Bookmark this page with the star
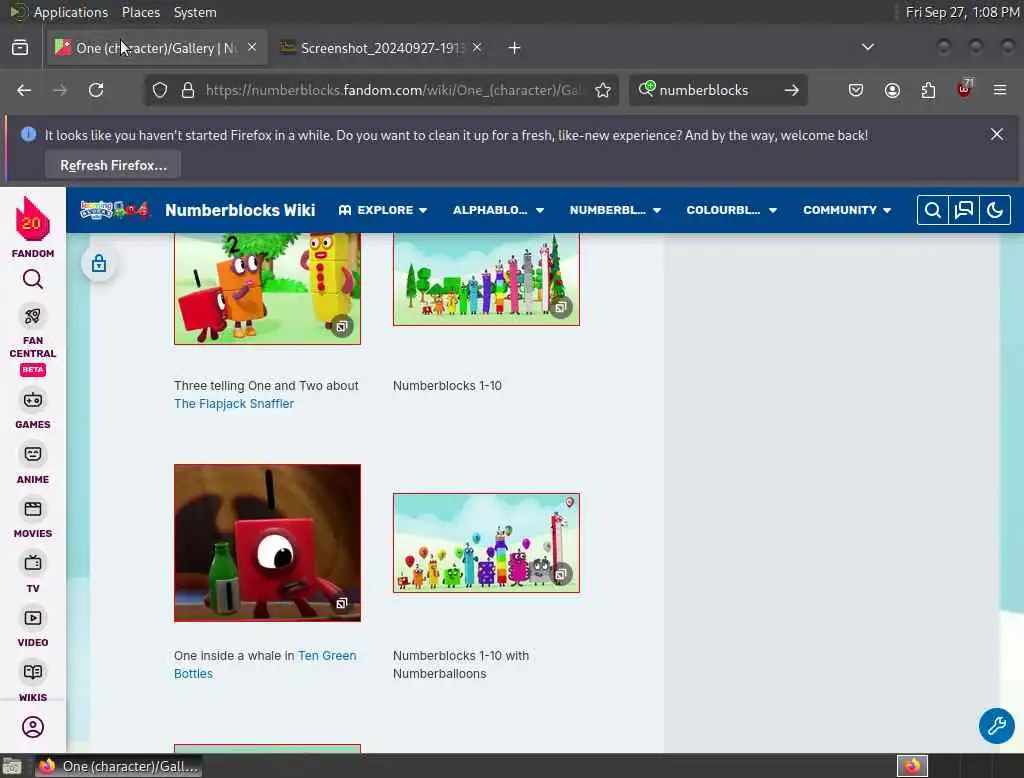Screen dimensions: 1024x778 (x=603, y=90)
